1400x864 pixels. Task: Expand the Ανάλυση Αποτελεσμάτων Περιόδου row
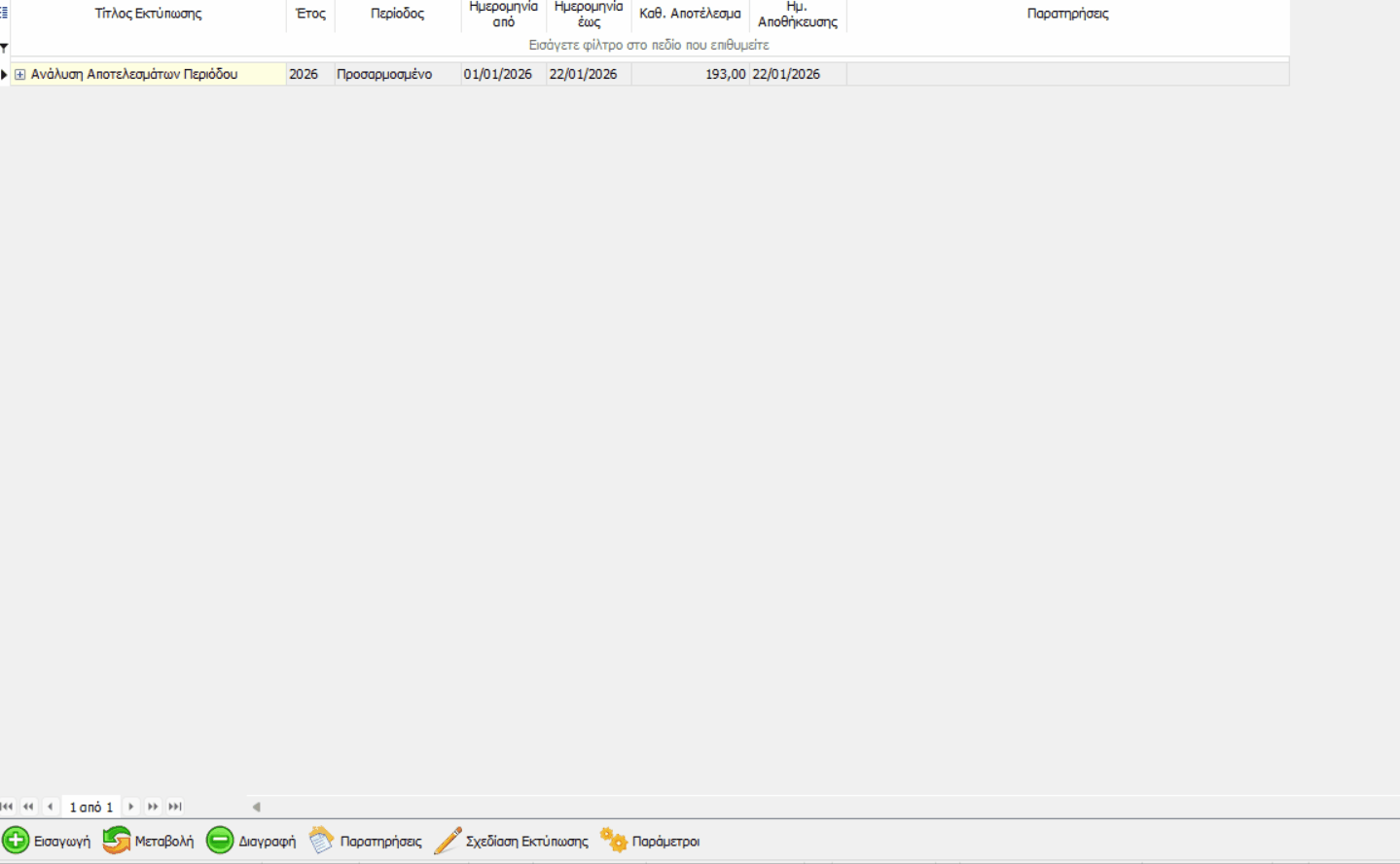(x=19, y=74)
